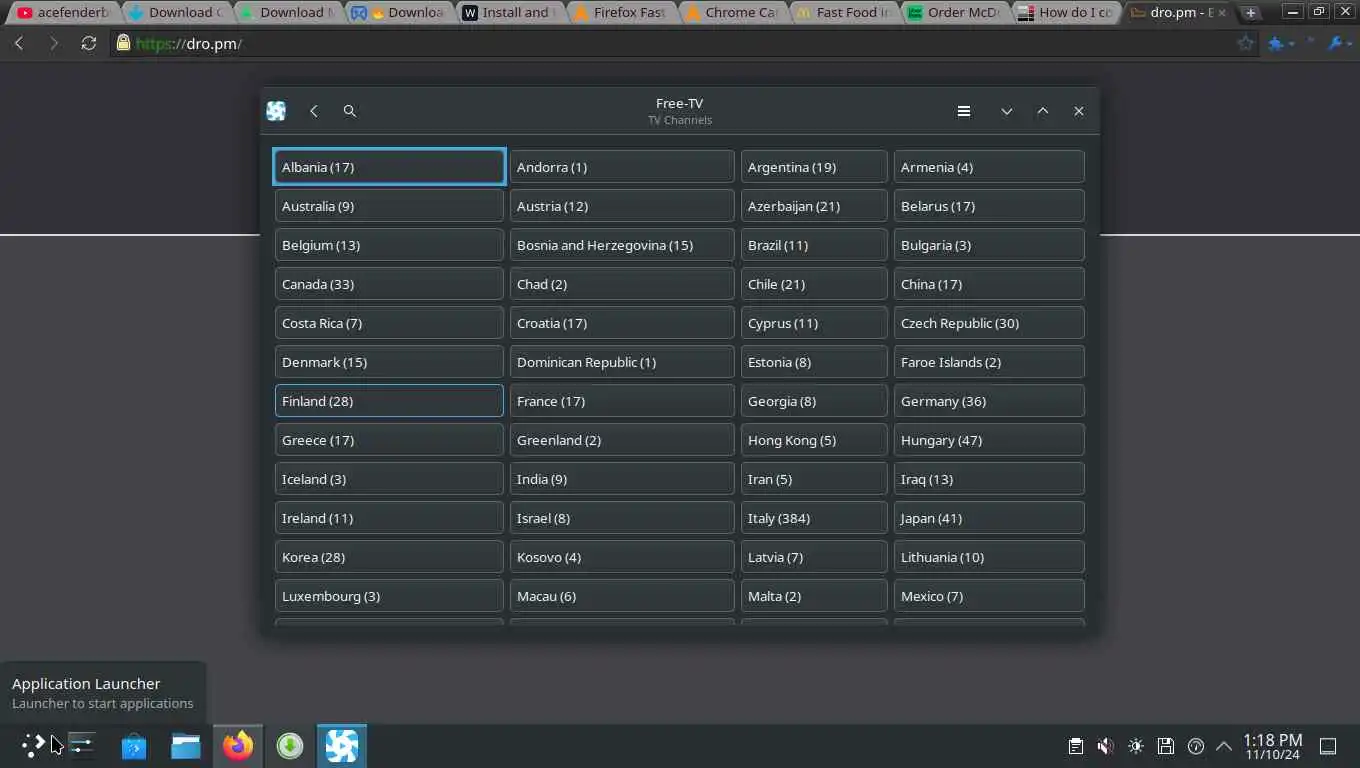Screen dimensions: 1360x768
Task: Switch to the acefenderb YouTube tab
Action: (x=63, y=13)
